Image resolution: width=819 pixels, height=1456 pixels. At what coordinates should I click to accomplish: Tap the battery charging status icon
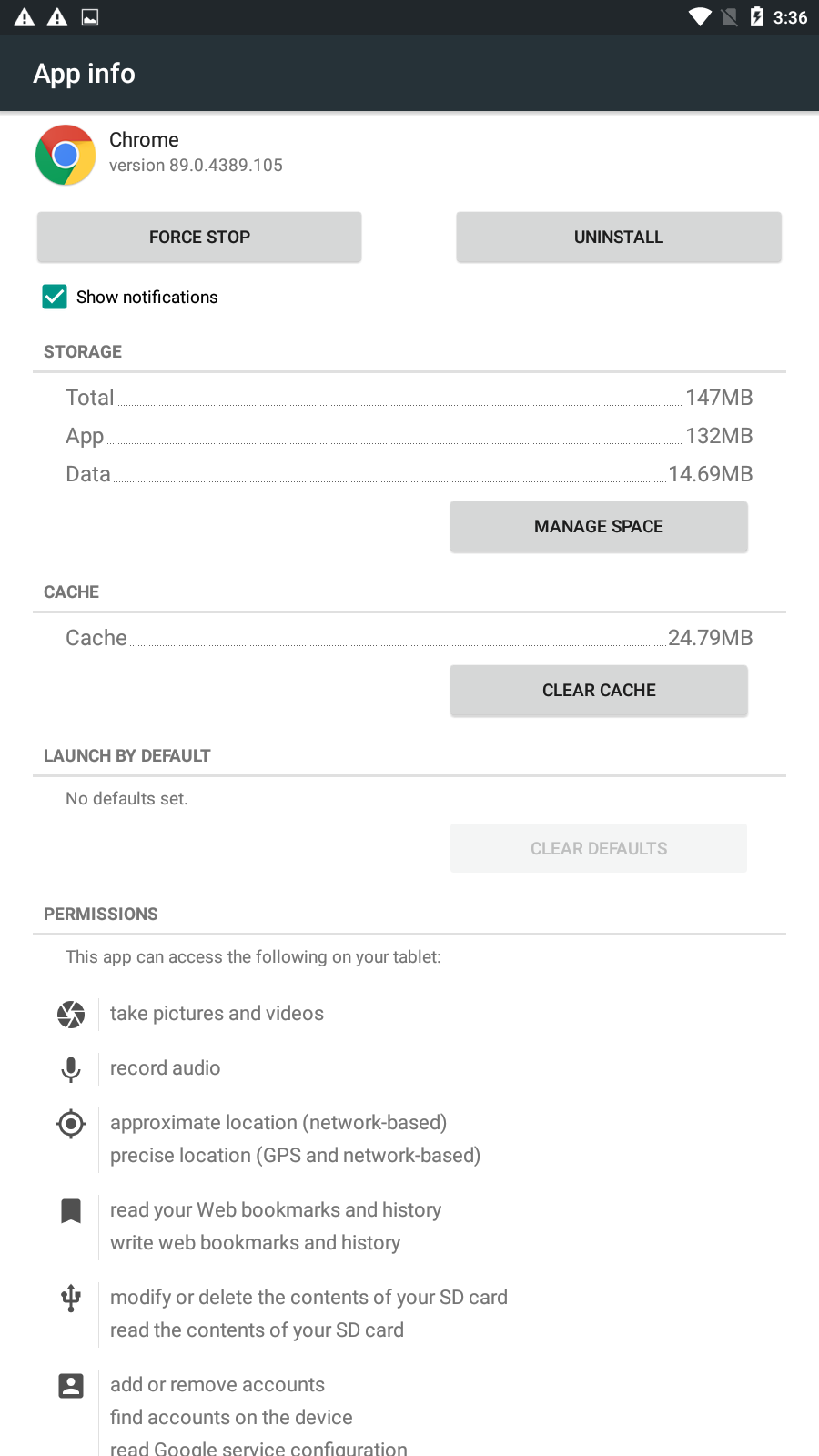pyautogui.click(x=756, y=17)
